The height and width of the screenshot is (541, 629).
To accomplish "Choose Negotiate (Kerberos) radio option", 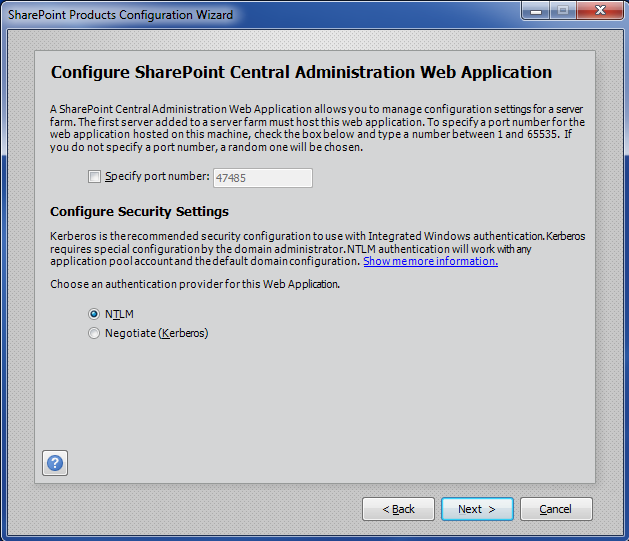I will click(94, 333).
